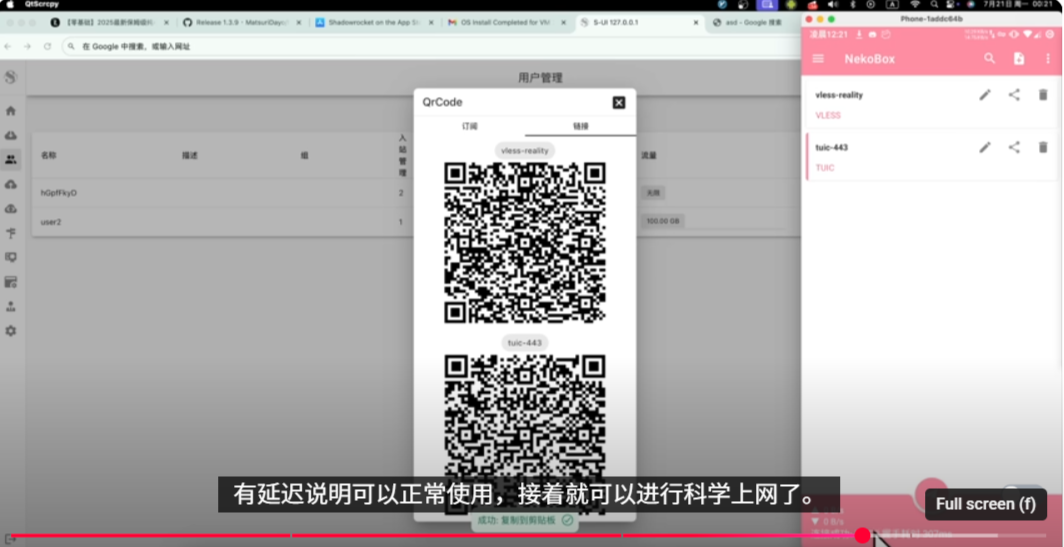Click the volume icon in macOS menu bar

click(x=833, y=4)
